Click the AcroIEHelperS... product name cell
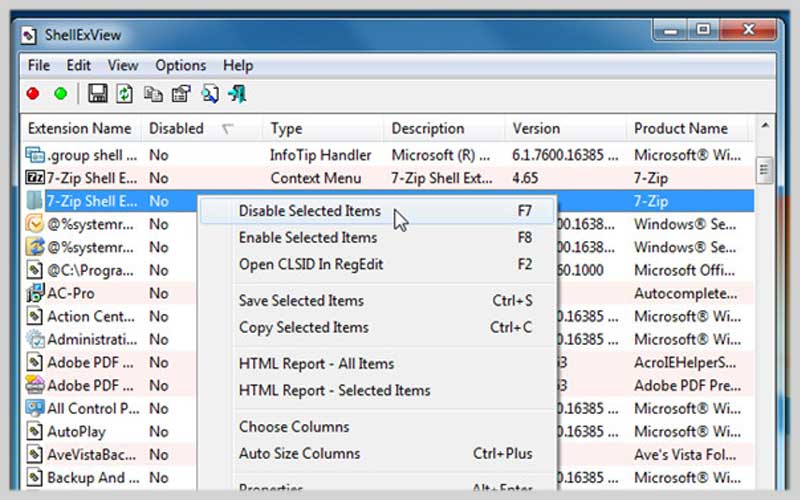The height and width of the screenshot is (500, 800). (685, 363)
